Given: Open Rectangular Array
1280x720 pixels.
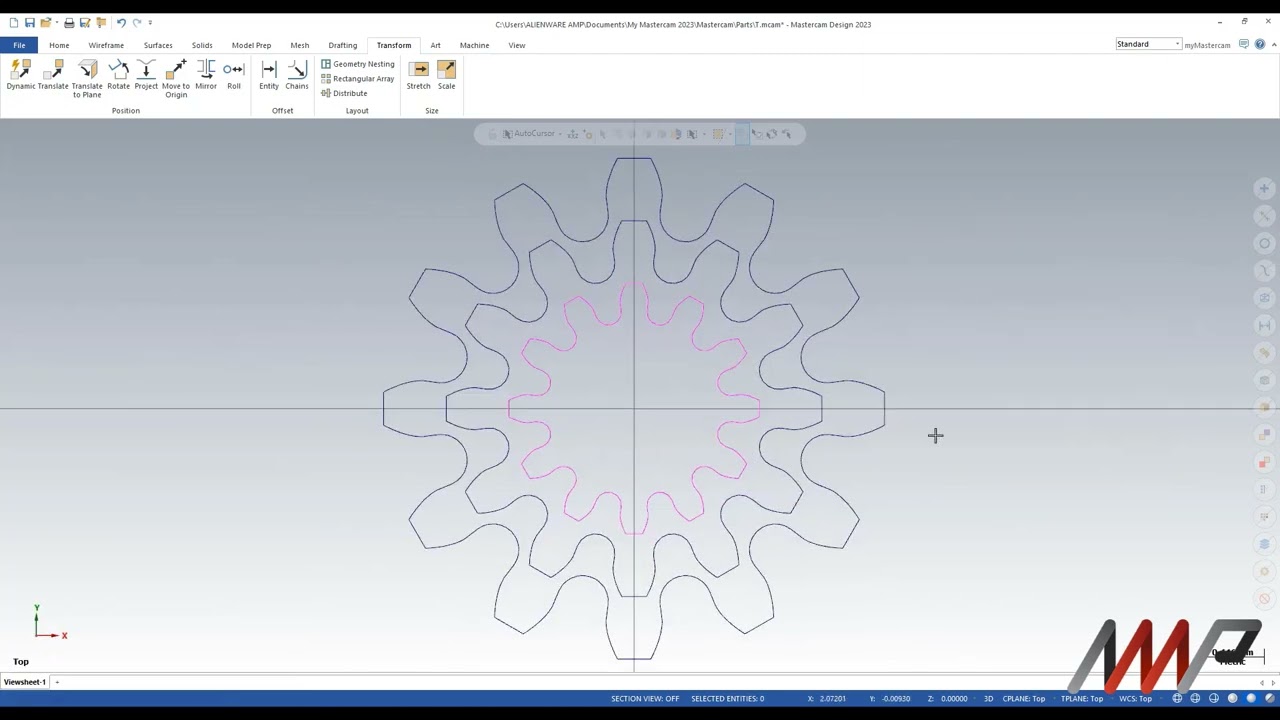Looking at the screenshot, I should [357, 79].
